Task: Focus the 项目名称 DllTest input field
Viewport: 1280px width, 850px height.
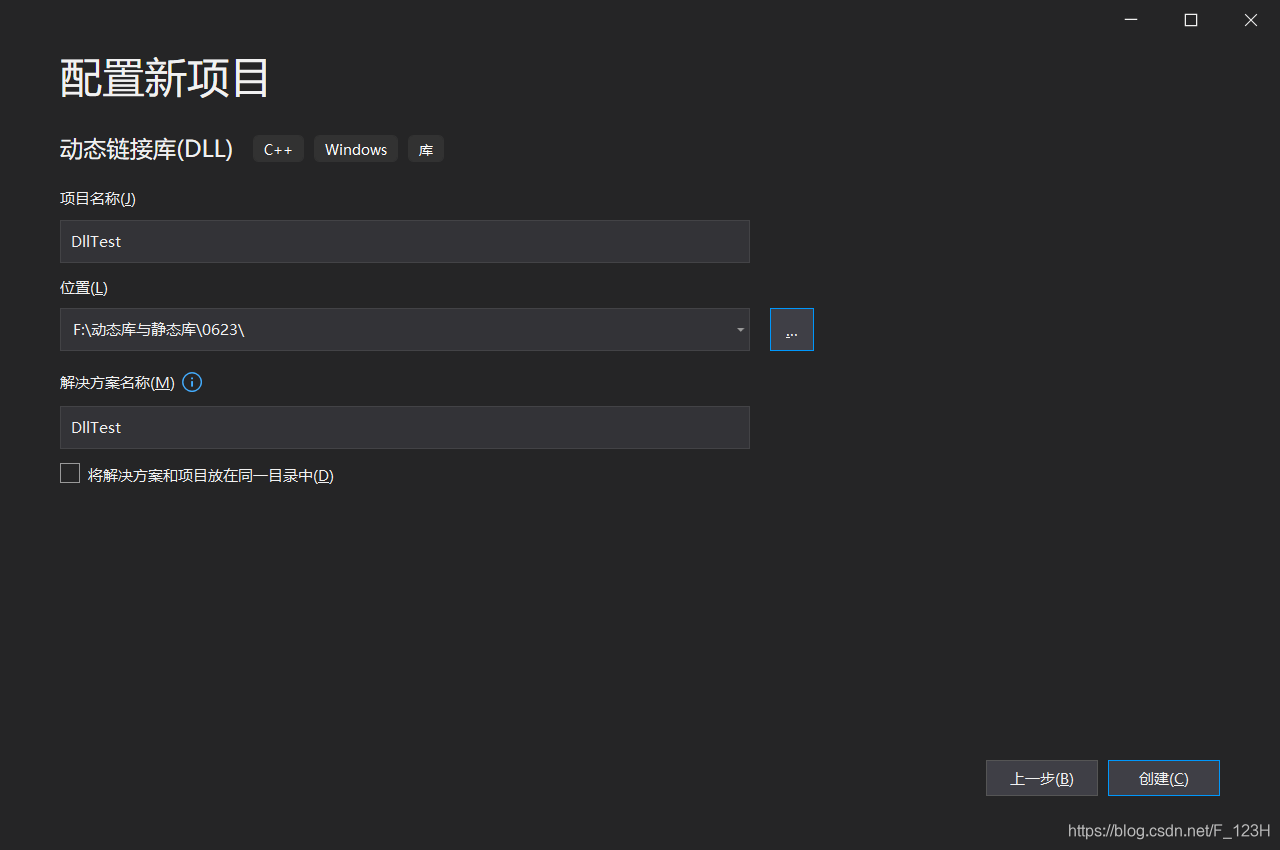Action: (x=405, y=241)
